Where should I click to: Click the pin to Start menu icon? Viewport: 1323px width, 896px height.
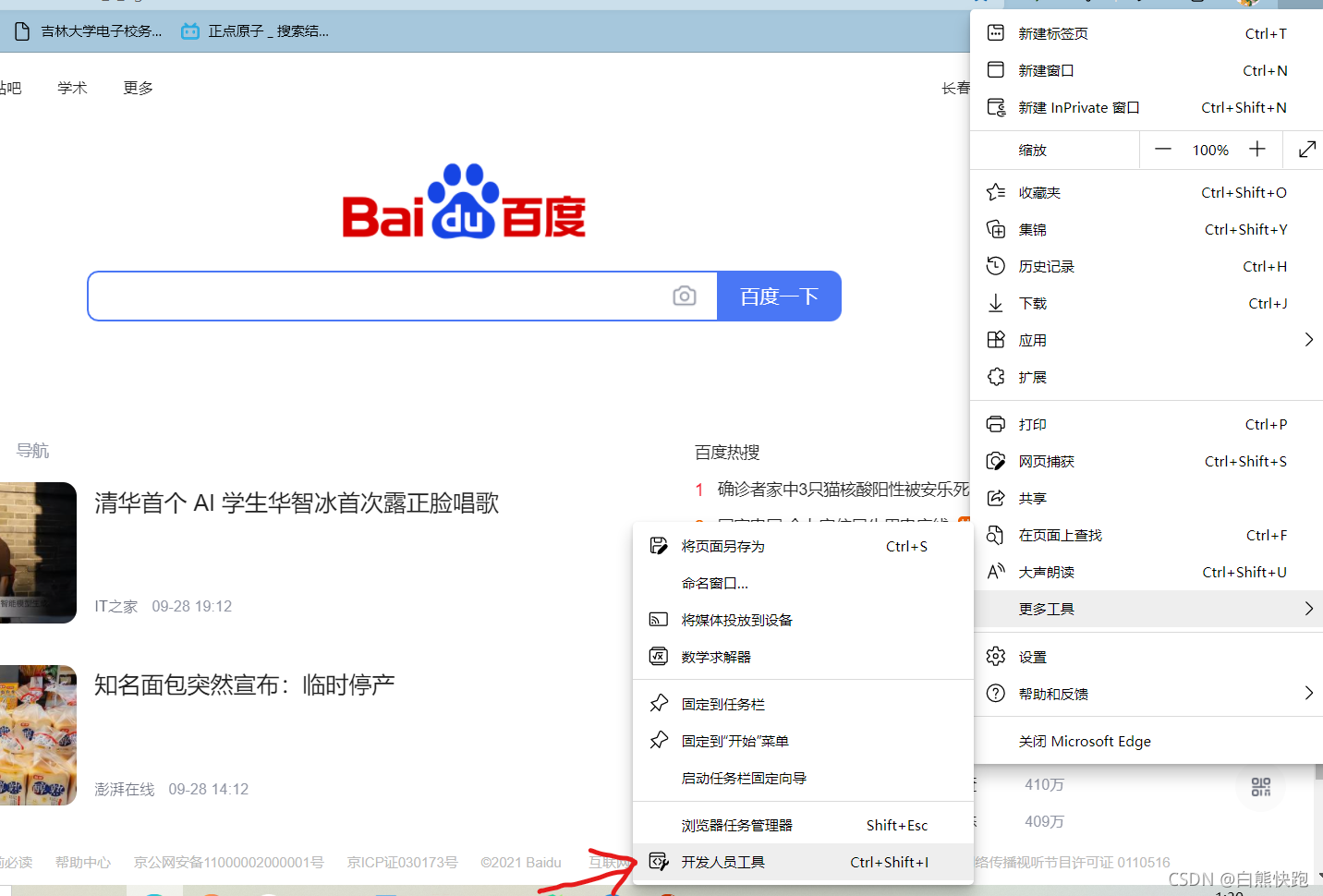tap(659, 741)
